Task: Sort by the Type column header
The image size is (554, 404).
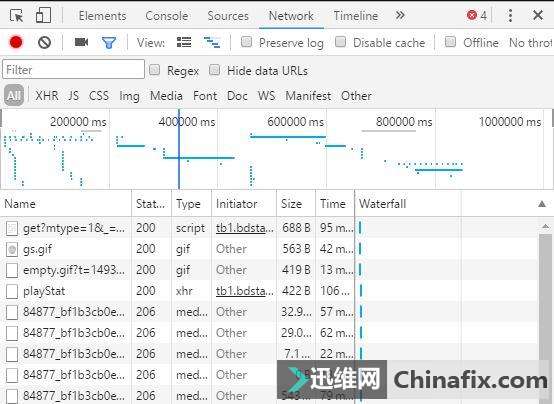Action: (191, 204)
